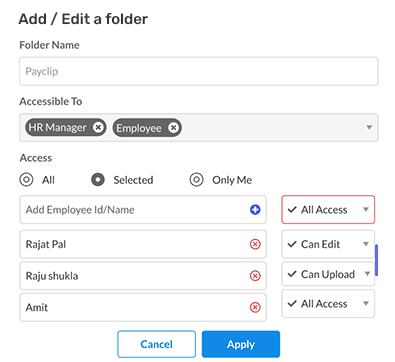Click the HR Manager tag label
This screenshot has height=362, width=395.
click(x=57, y=127)
